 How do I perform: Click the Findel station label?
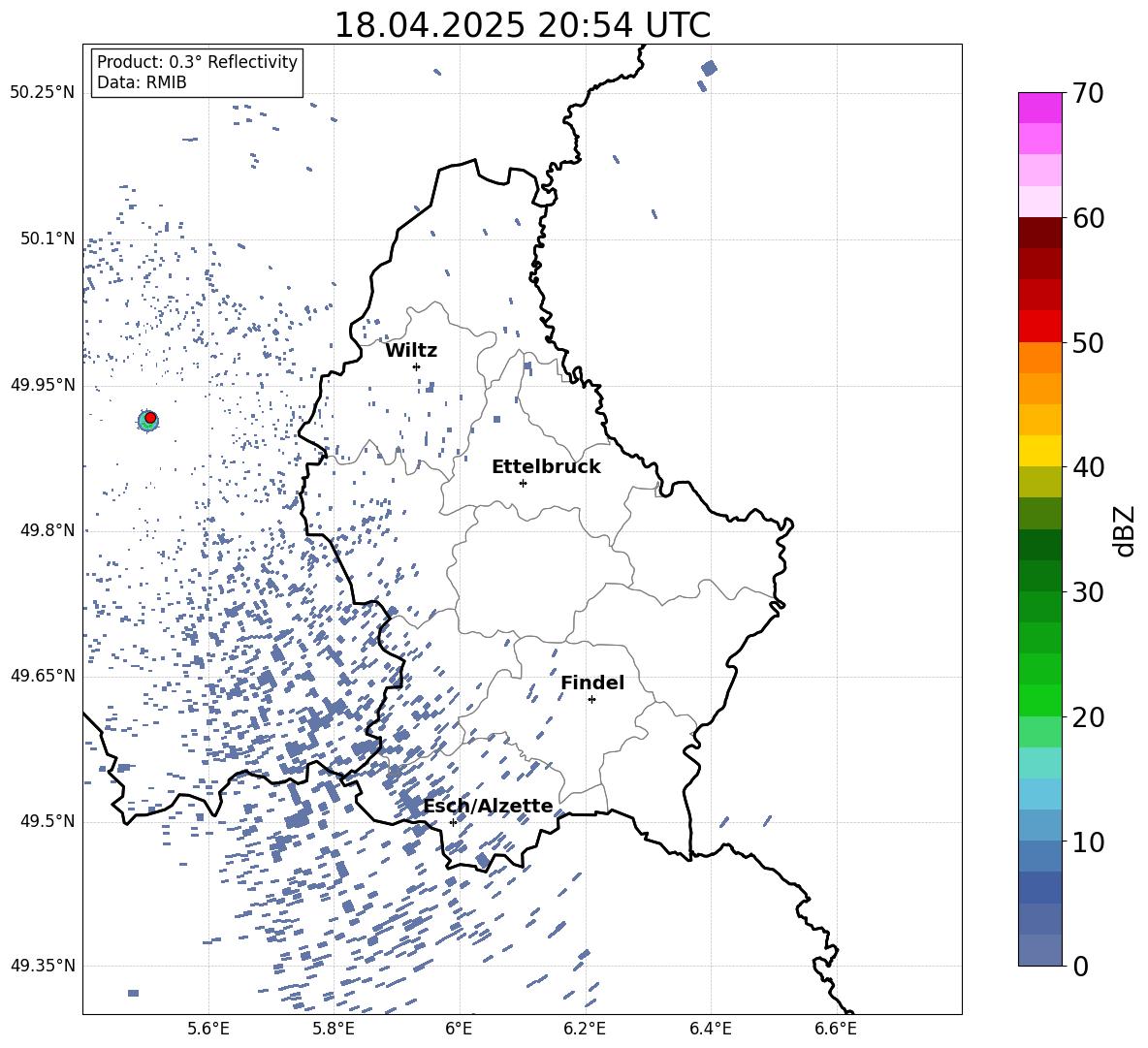[x=592, y=683]
